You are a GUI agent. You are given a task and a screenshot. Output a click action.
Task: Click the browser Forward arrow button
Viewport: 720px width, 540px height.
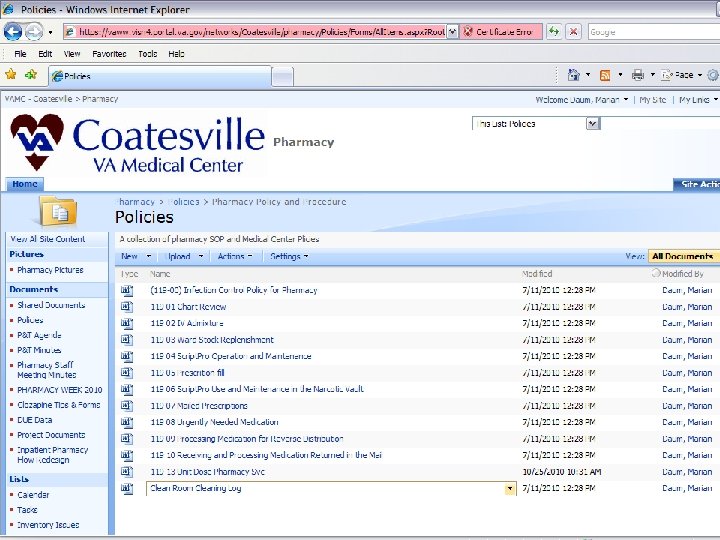[x=34, y=32]
